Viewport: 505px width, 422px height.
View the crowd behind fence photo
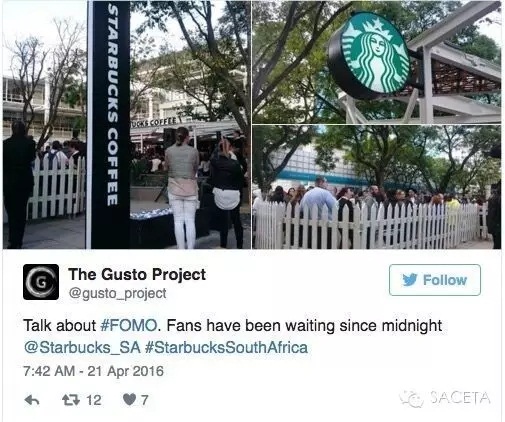tap(377, 187)
